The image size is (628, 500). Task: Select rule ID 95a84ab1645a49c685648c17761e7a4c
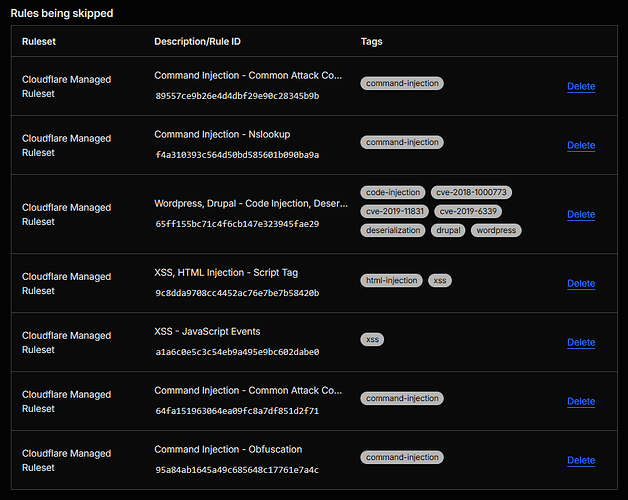[x=237, y=470]
